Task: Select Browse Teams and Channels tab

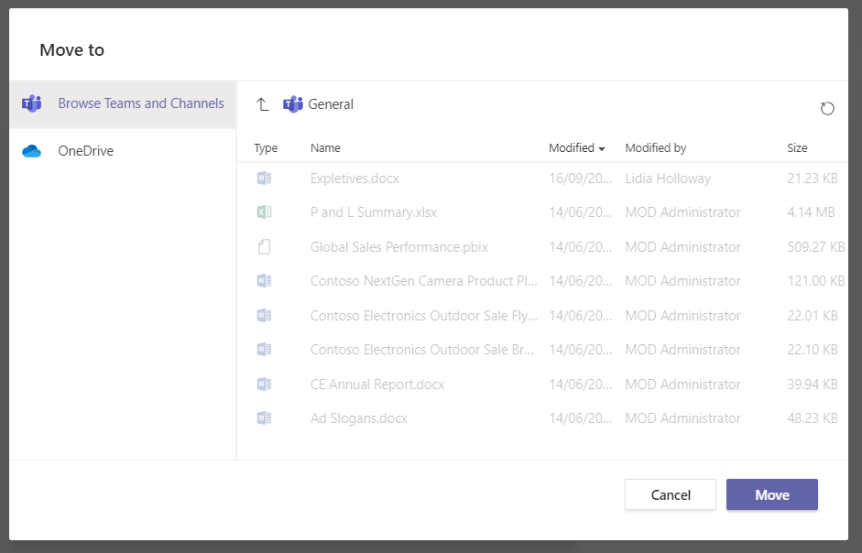Action: [140, 103]
